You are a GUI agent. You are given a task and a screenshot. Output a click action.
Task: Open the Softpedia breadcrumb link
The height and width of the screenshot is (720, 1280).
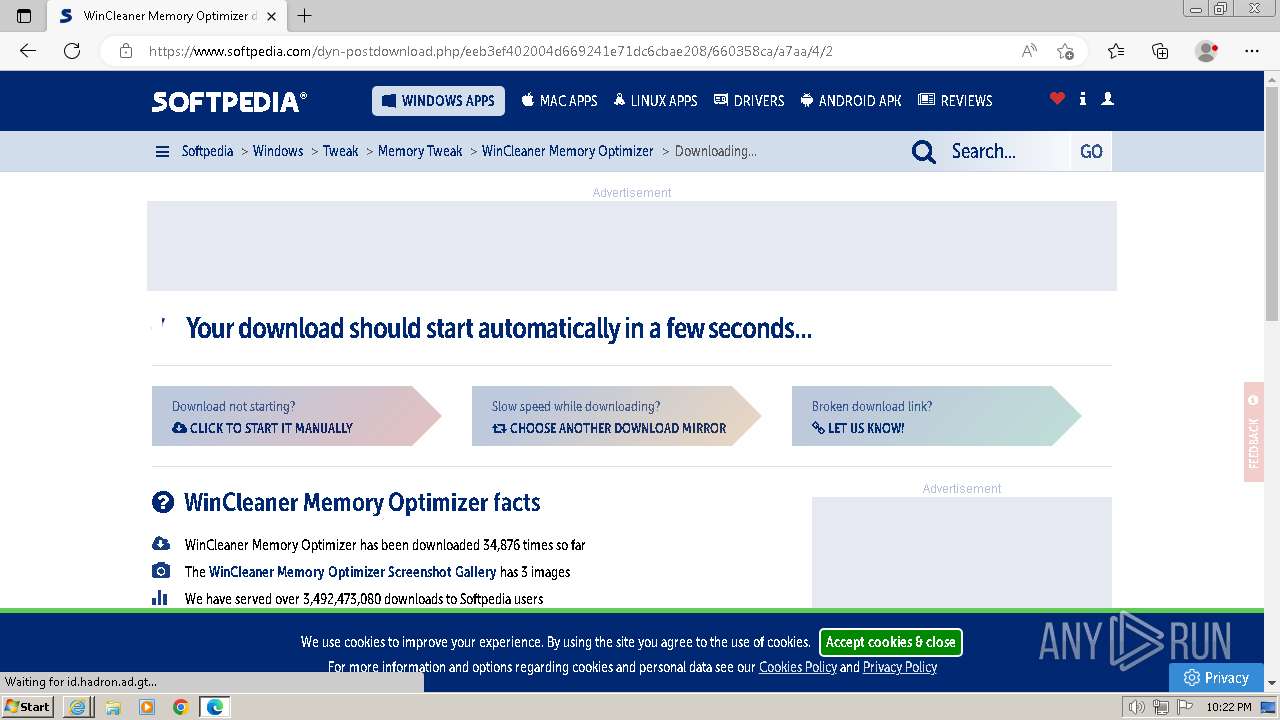pyautogui.click(x=207, y=151)
